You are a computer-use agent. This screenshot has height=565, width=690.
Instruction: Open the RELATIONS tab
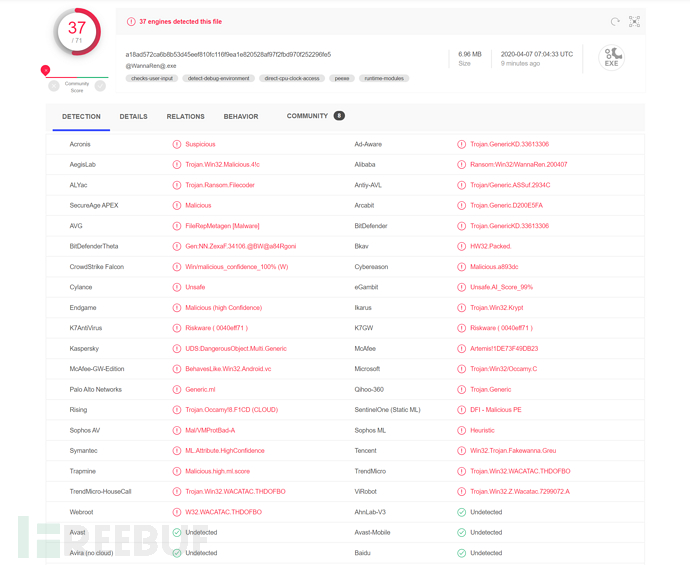coord(185,117)
